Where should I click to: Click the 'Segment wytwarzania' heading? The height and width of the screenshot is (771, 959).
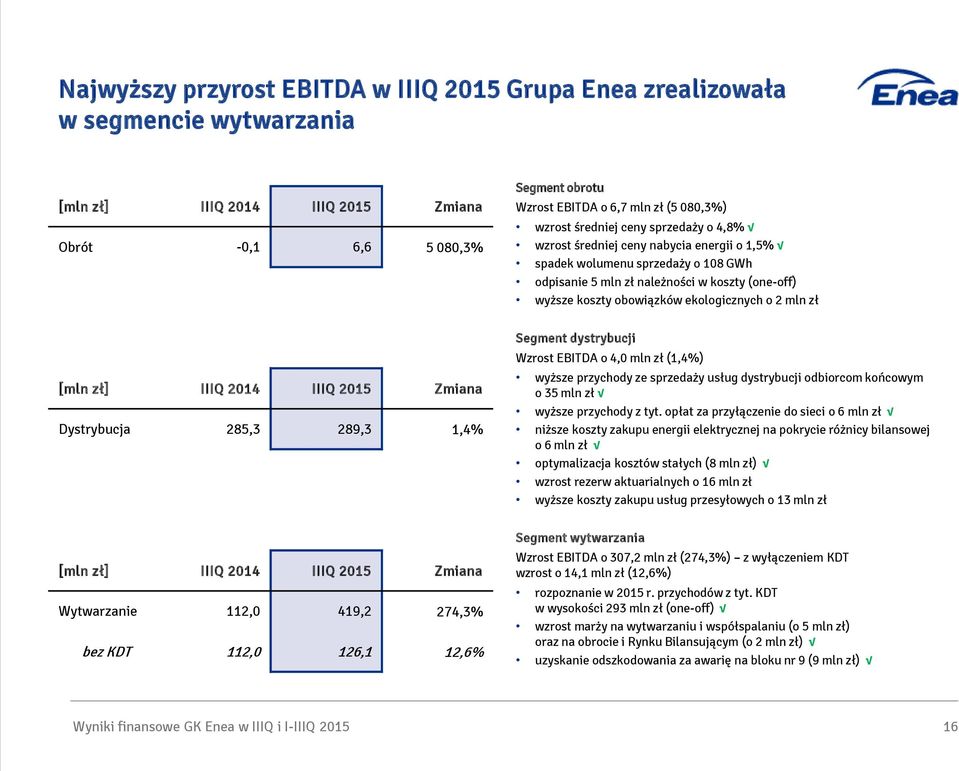(x=580, y=538)
